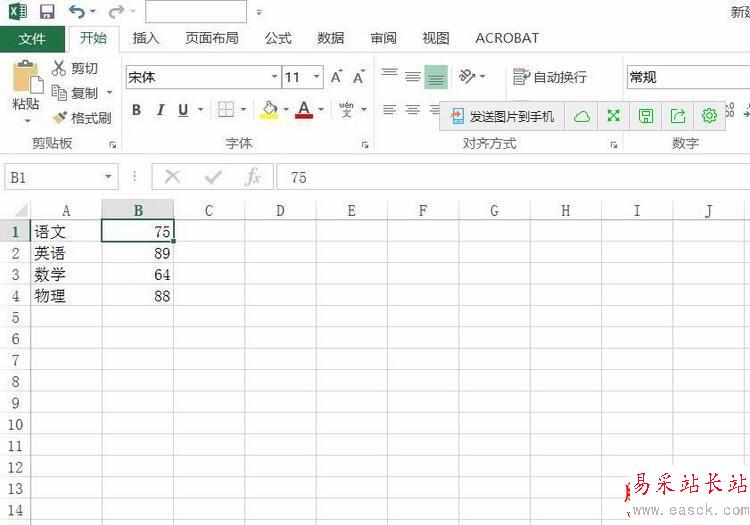This screenshot has width=750, height=525.
Task: Select cell with value 64
Action: (138, 274)
